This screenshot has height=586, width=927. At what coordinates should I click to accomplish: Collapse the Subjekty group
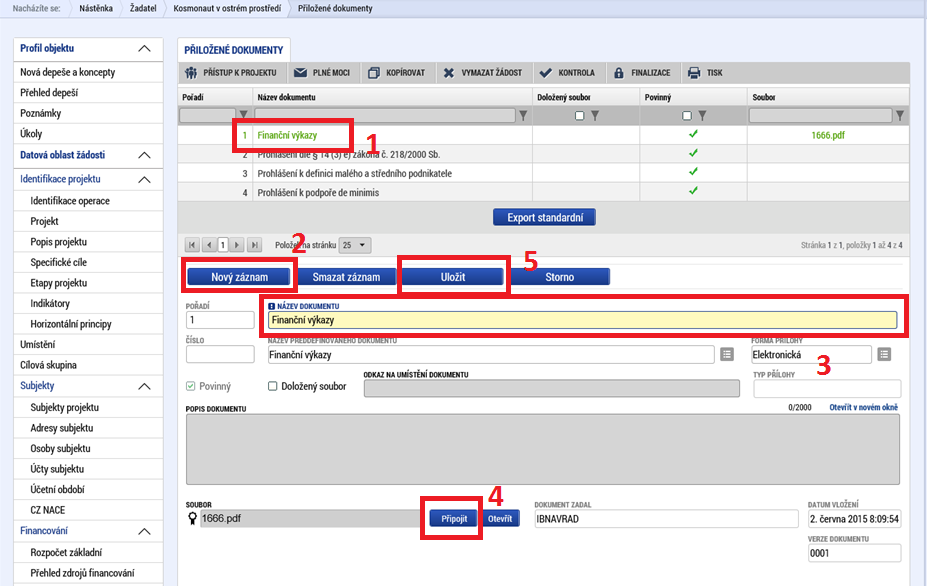(144, 386)
